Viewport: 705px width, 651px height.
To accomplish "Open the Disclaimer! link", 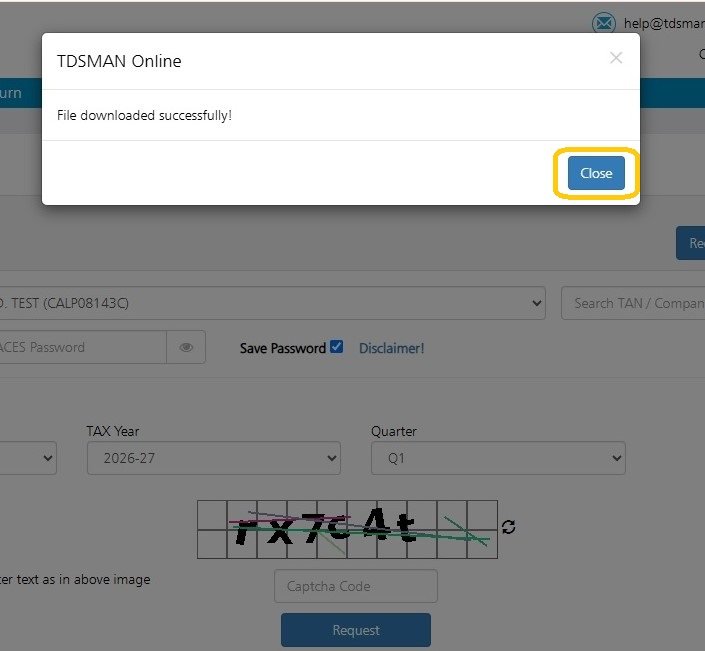I will click(391, 348).
